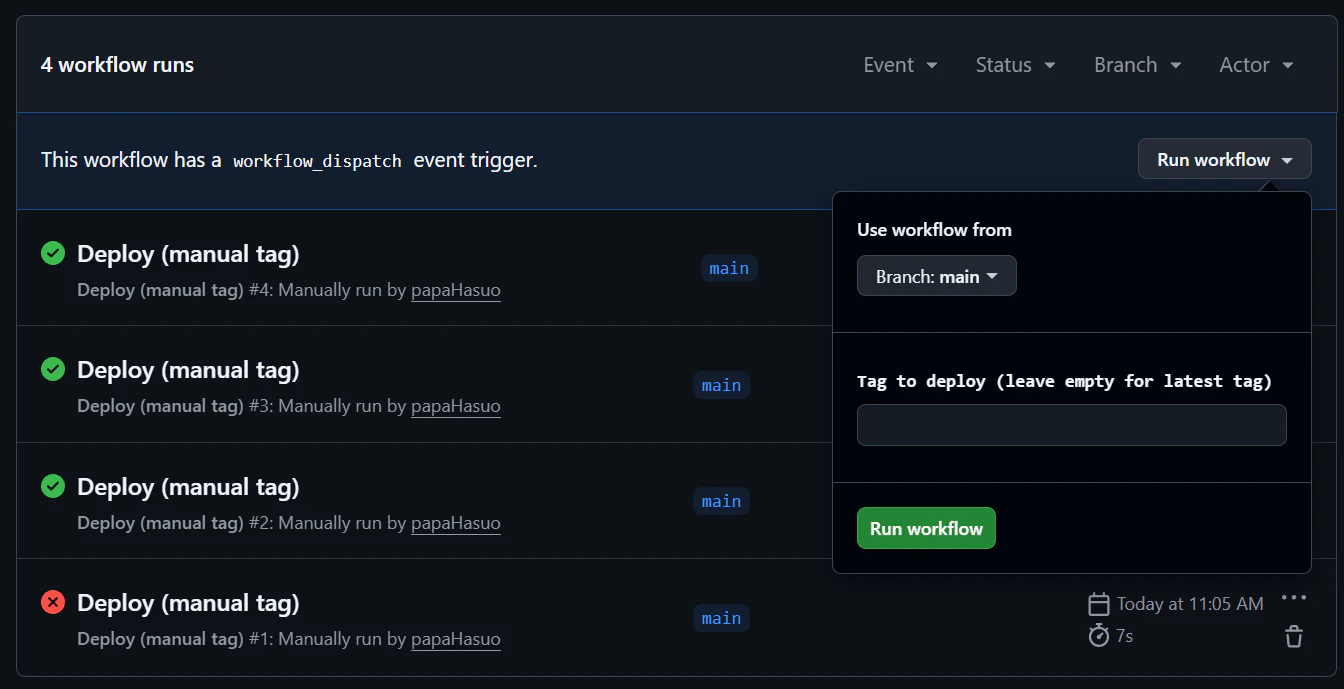Viewport: 1344px width, 689px height.
Task: Open papaHasuo profile link in run #1
Action: point(456,639)
